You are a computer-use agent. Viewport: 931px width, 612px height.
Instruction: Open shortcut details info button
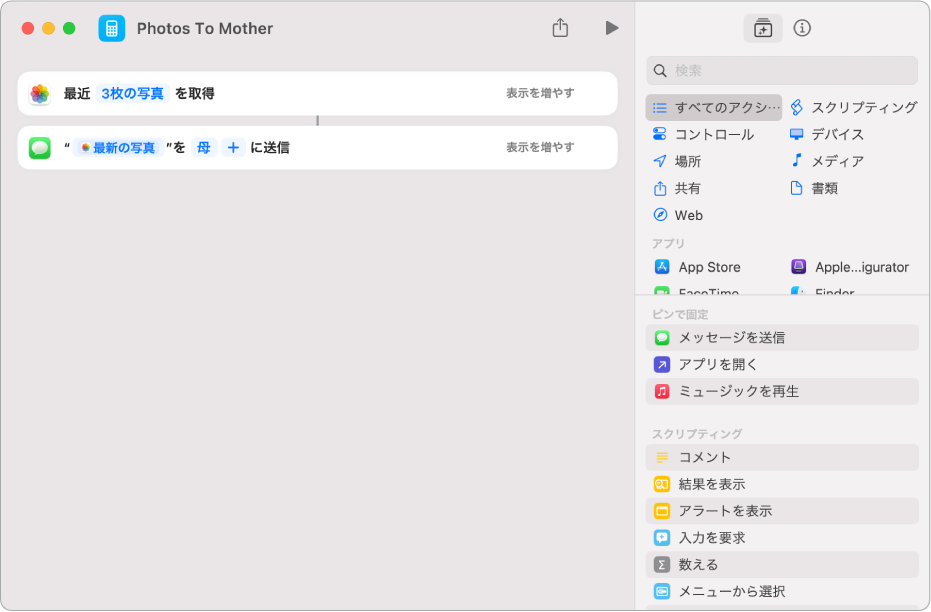click(802, 28)
